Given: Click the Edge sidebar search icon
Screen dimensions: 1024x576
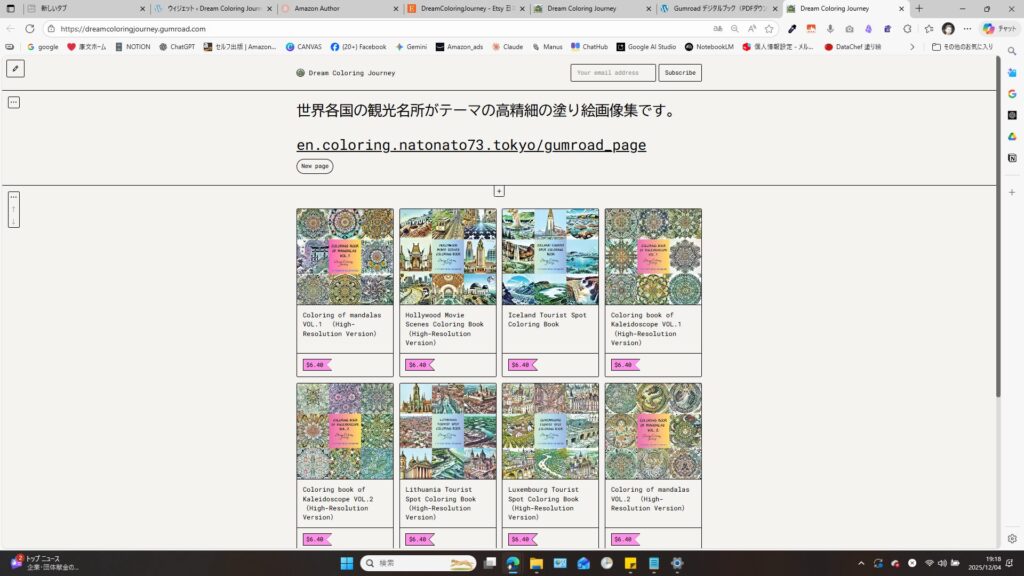Looking at the screenshot, I should pos(1012,51).
